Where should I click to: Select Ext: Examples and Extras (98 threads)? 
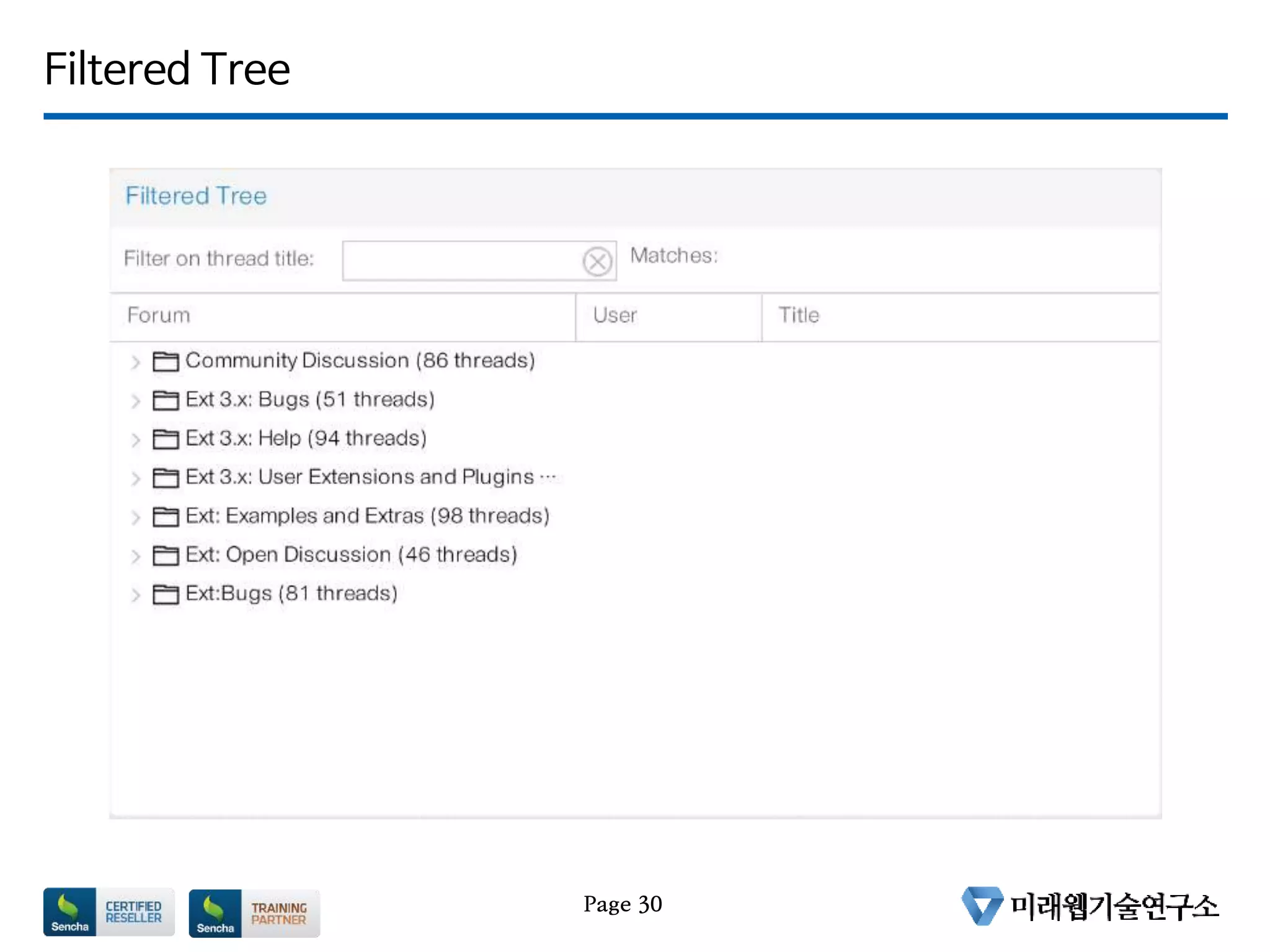click(367, 516)
